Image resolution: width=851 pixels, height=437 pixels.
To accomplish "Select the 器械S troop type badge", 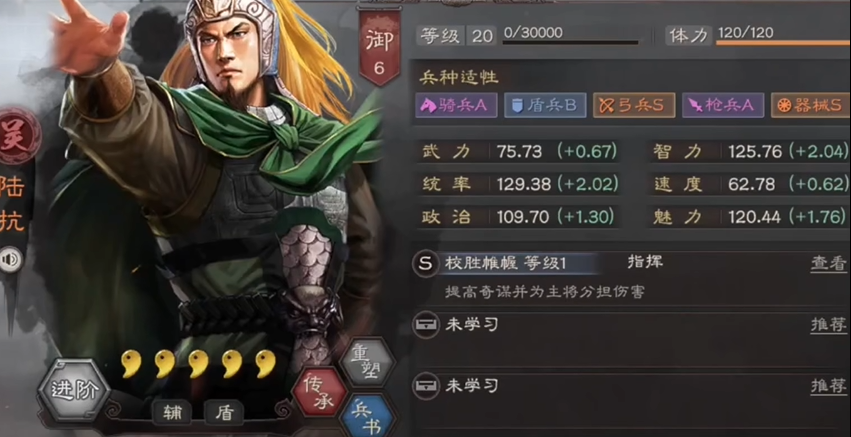I will 811,105.
